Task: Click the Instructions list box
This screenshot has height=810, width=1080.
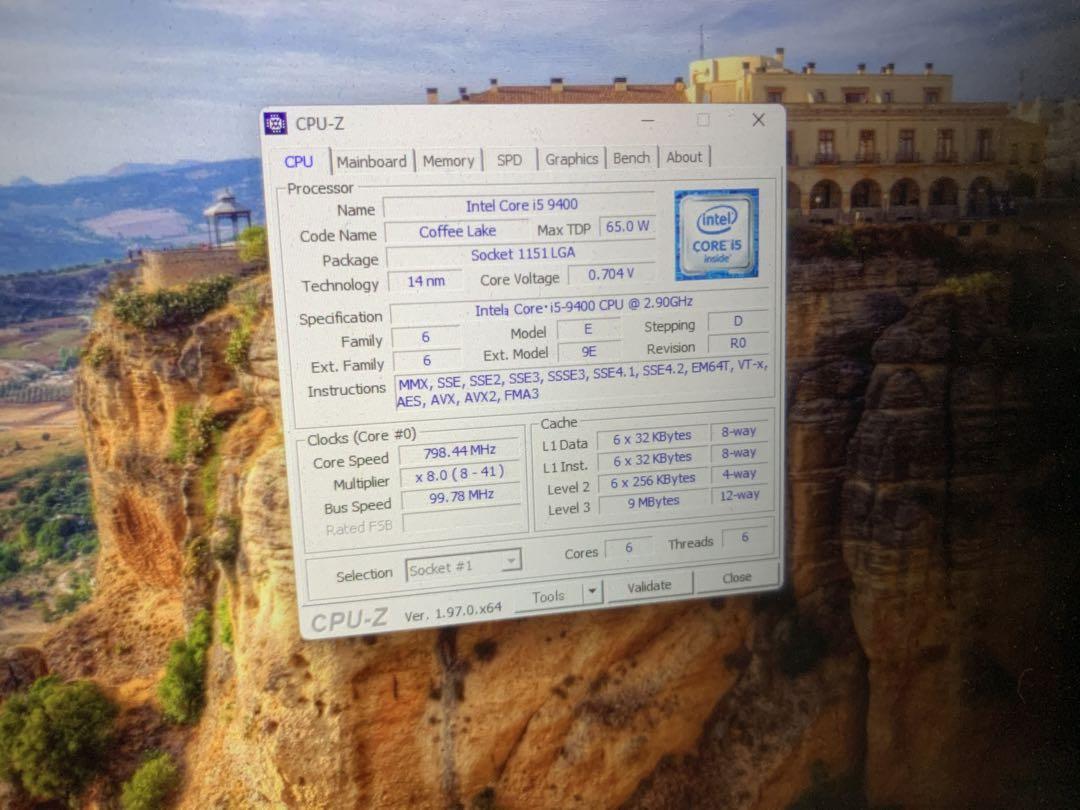Action: pyautogui.click(x=583, y=384)
